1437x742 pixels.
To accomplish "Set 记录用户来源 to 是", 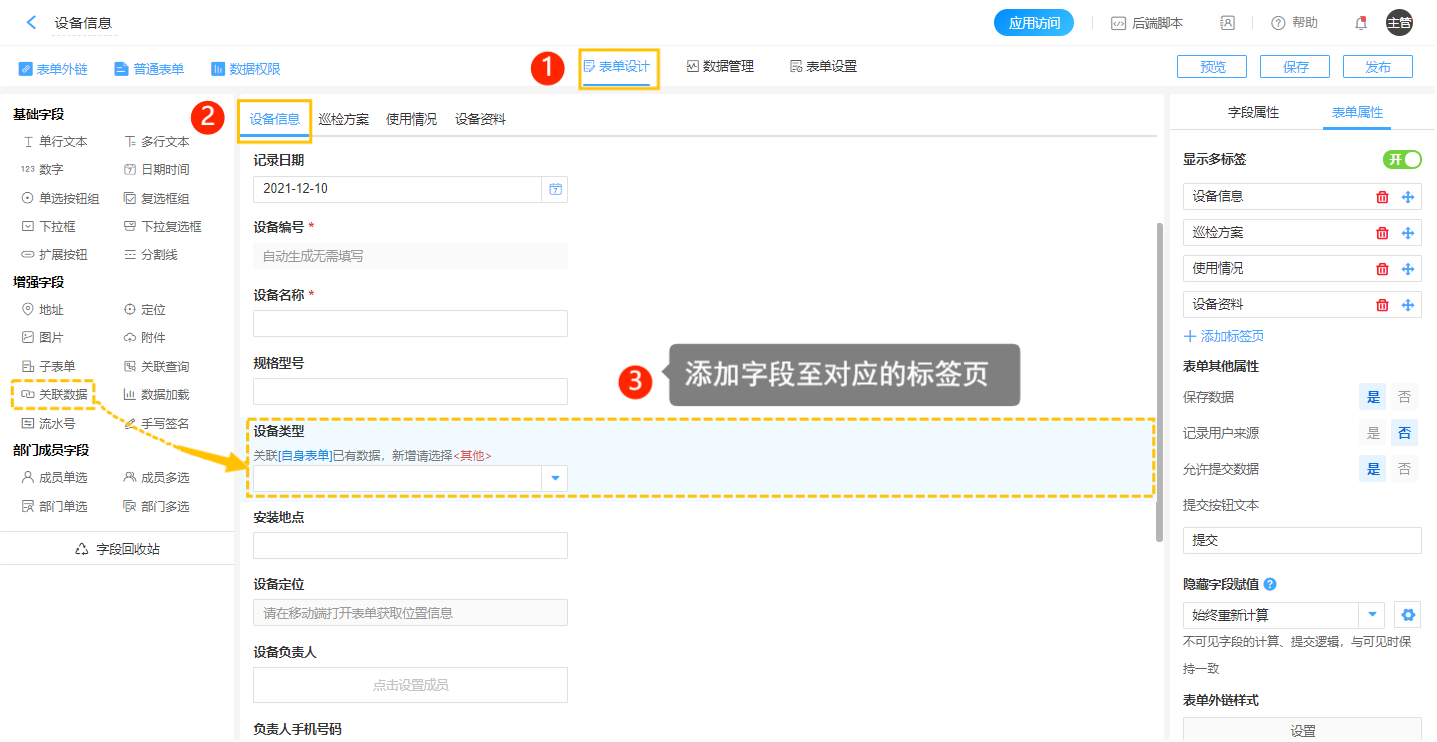I will 1373,433.
